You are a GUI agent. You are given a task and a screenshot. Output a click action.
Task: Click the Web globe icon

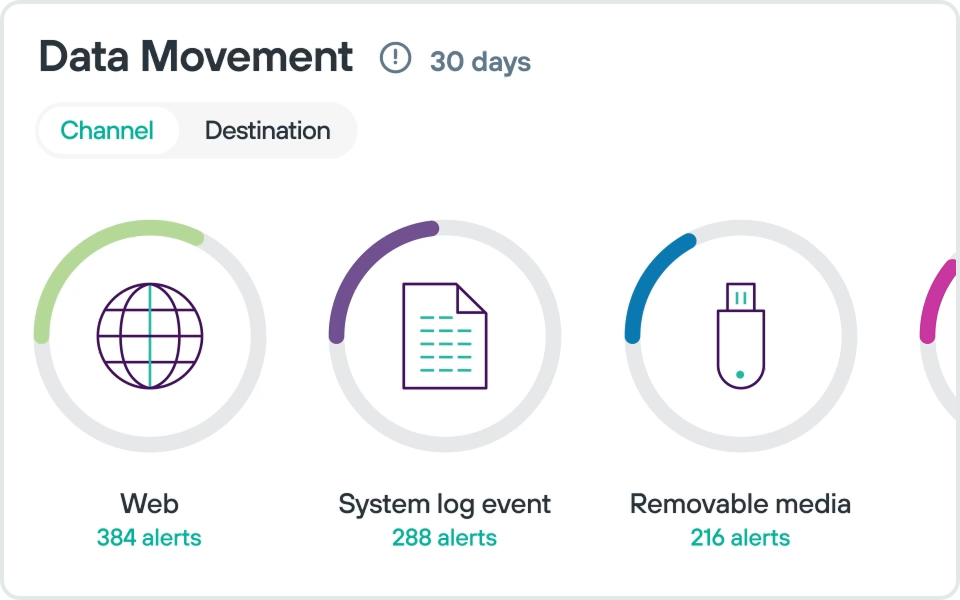pos(150,336)
